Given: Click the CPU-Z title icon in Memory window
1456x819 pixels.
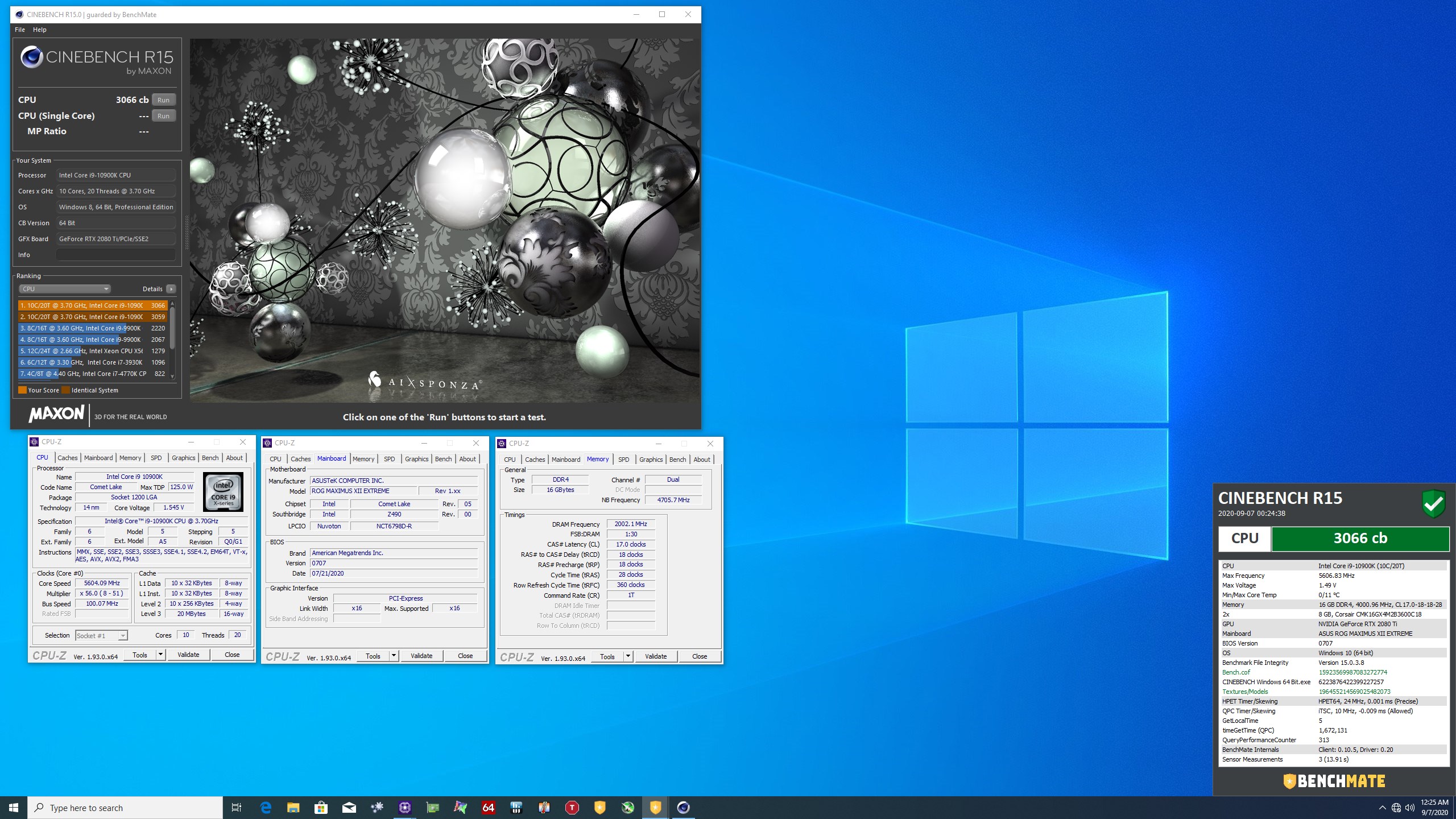Looking at the screenshot, I should 502,444.
